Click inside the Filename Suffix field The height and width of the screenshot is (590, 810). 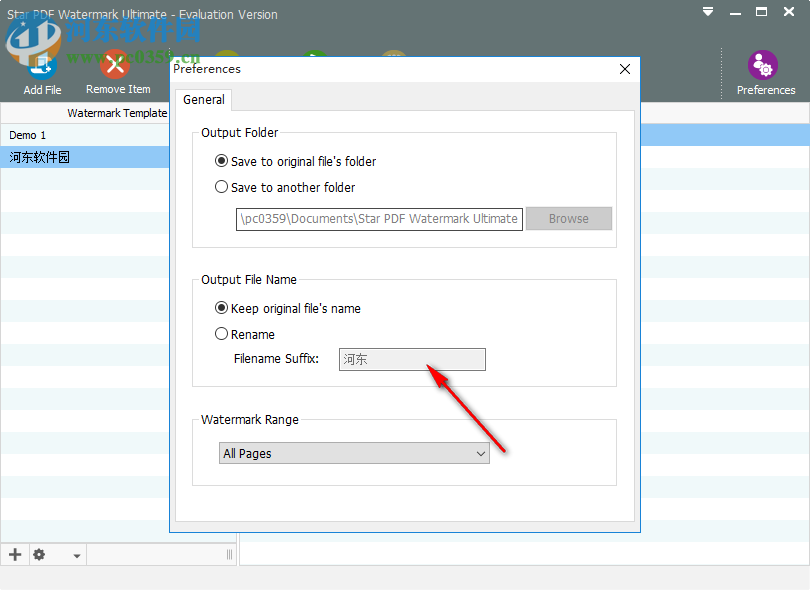pos(411,359)
